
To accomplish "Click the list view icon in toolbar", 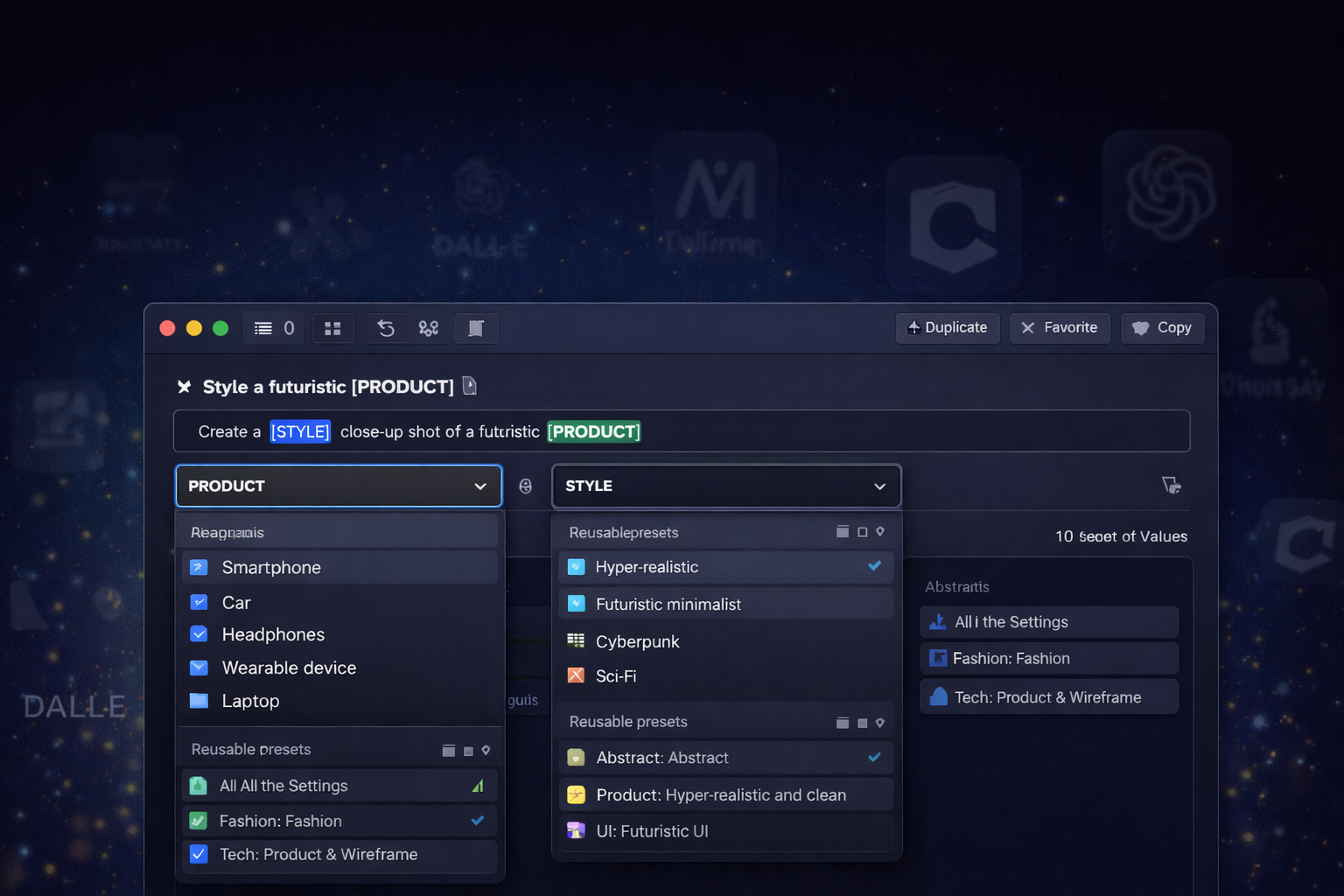I will pyautogui.click(x=262, y=328).
